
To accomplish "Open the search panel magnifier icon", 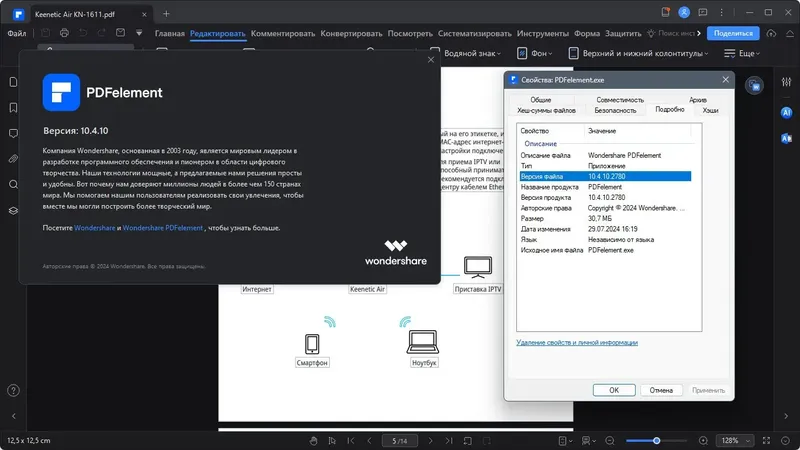I will pos(13,184).
